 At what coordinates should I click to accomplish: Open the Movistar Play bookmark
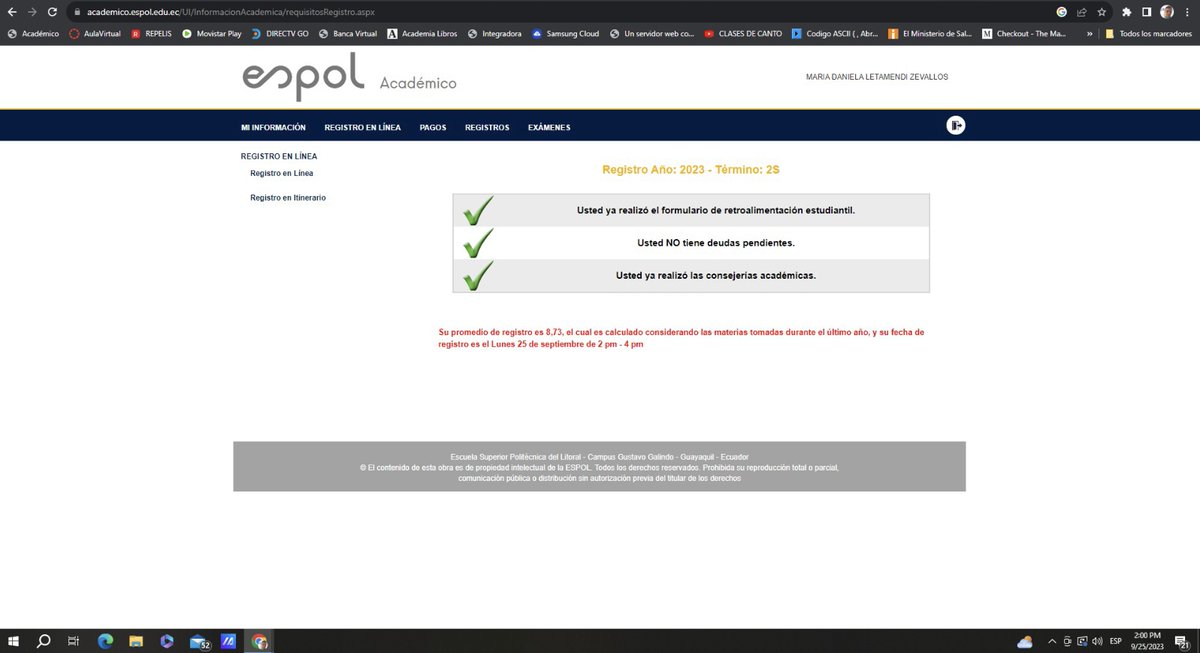[x=212, y=33]
